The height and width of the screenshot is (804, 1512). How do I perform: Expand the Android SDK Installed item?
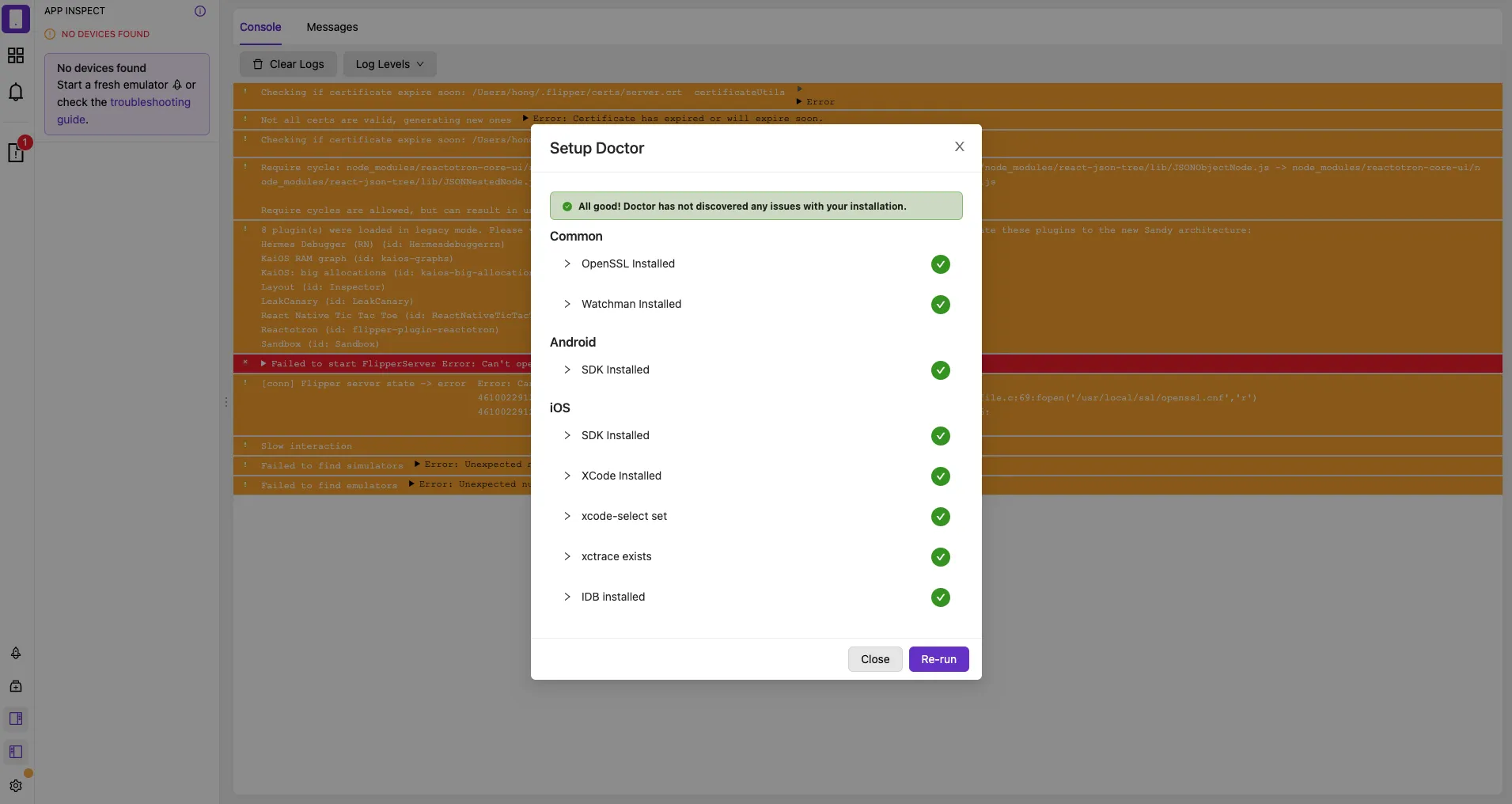(x=567, y=370)
